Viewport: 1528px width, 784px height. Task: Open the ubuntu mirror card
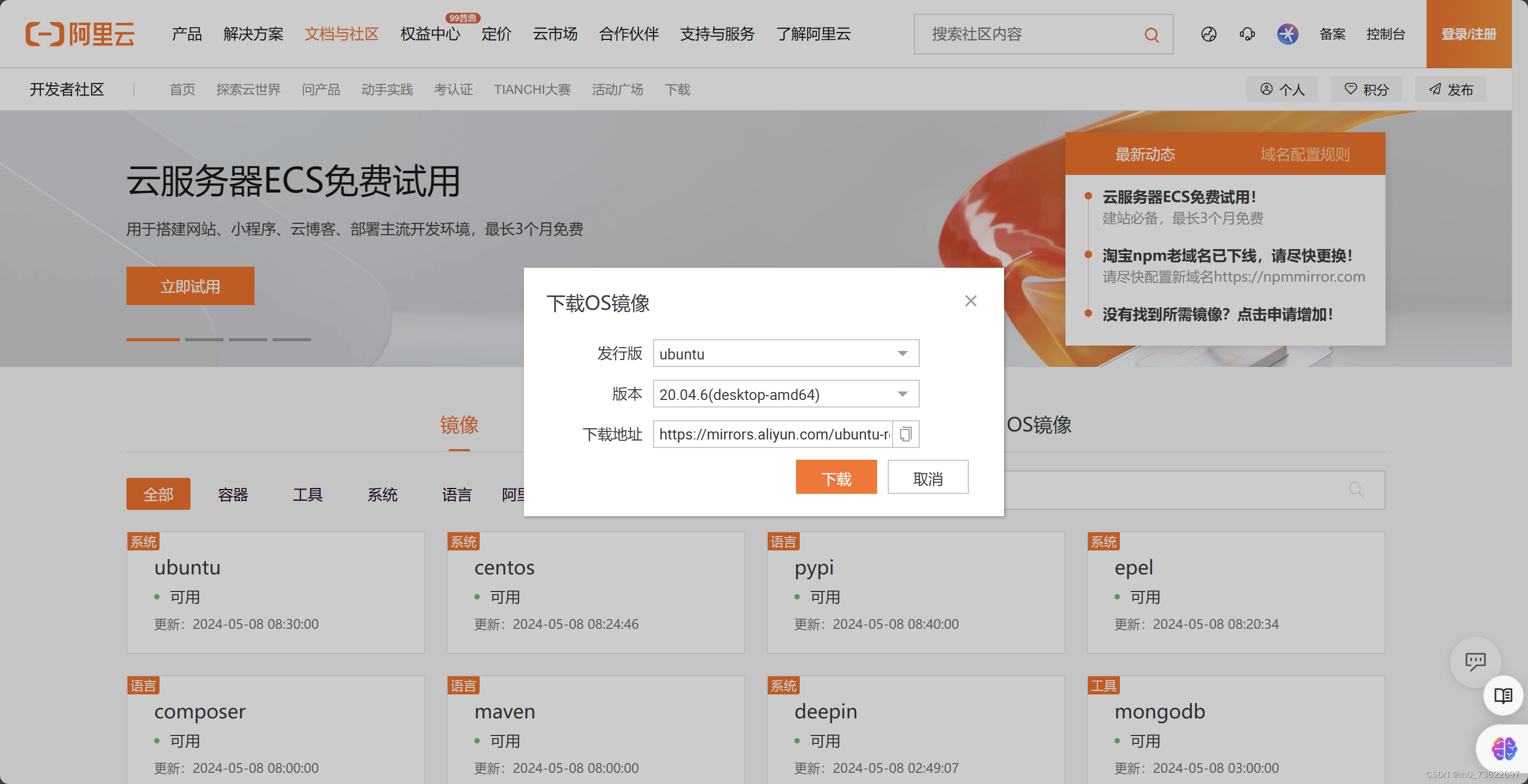tap(276, 593)
